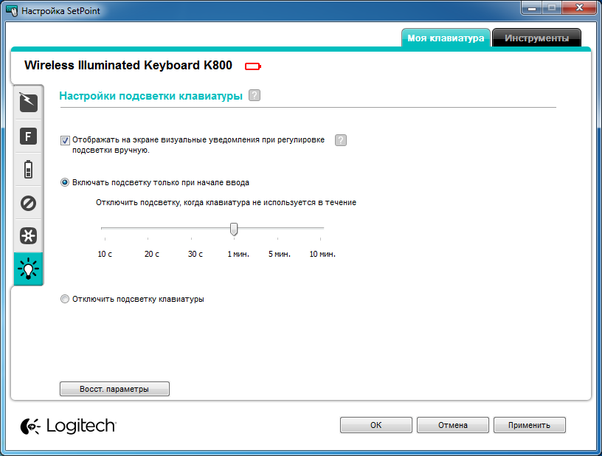Click the 'Отмена' button
This screenshot has height=456, width=602.
click(x=453, y=425)
